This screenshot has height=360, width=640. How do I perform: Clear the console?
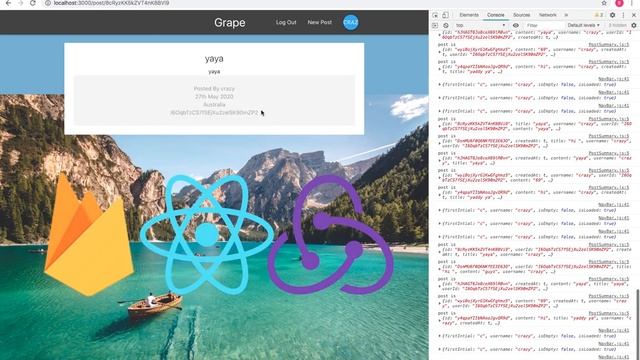click(x=446, y=25)
